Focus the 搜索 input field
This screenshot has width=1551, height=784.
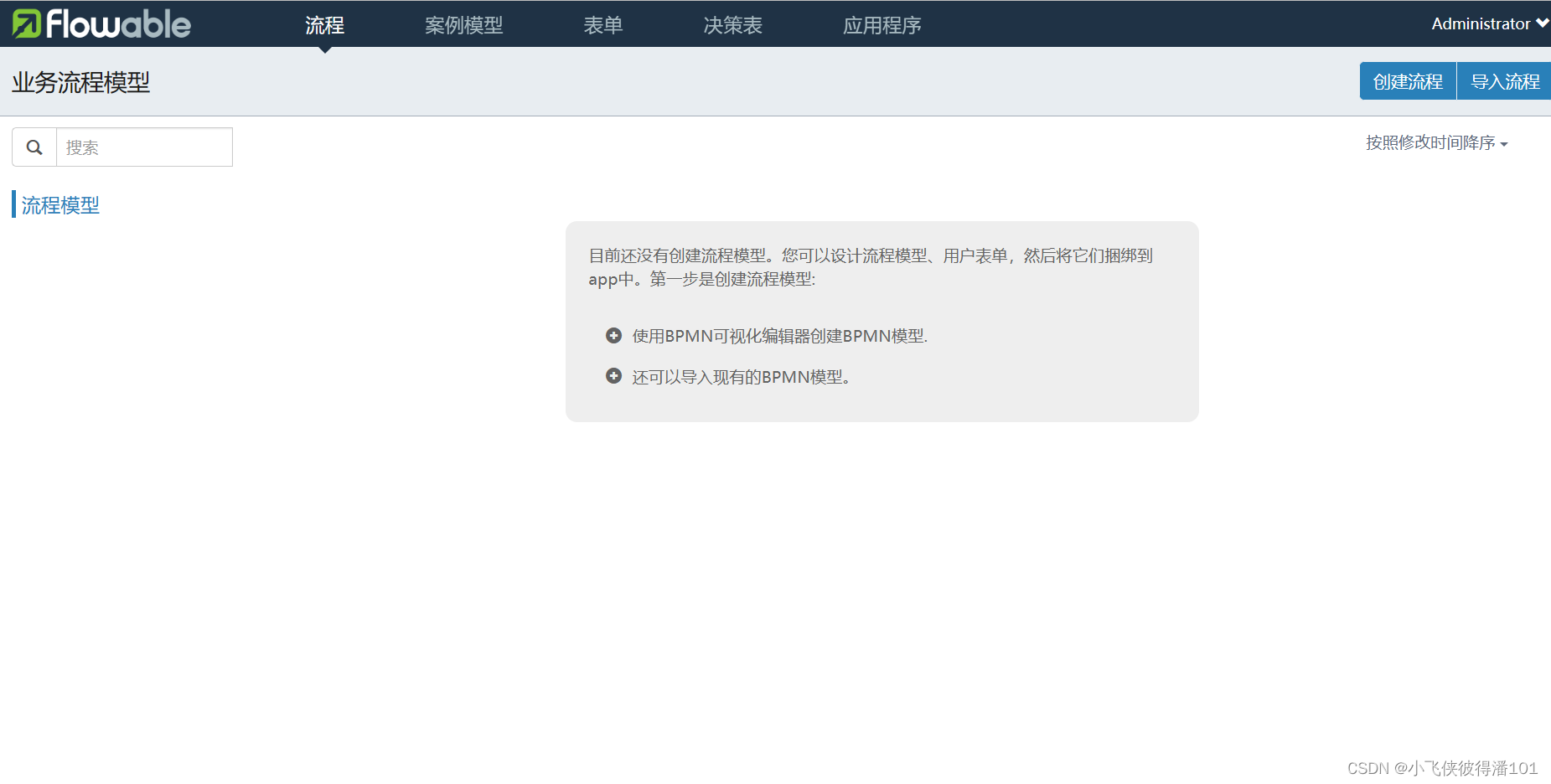(x=144, y=147)
